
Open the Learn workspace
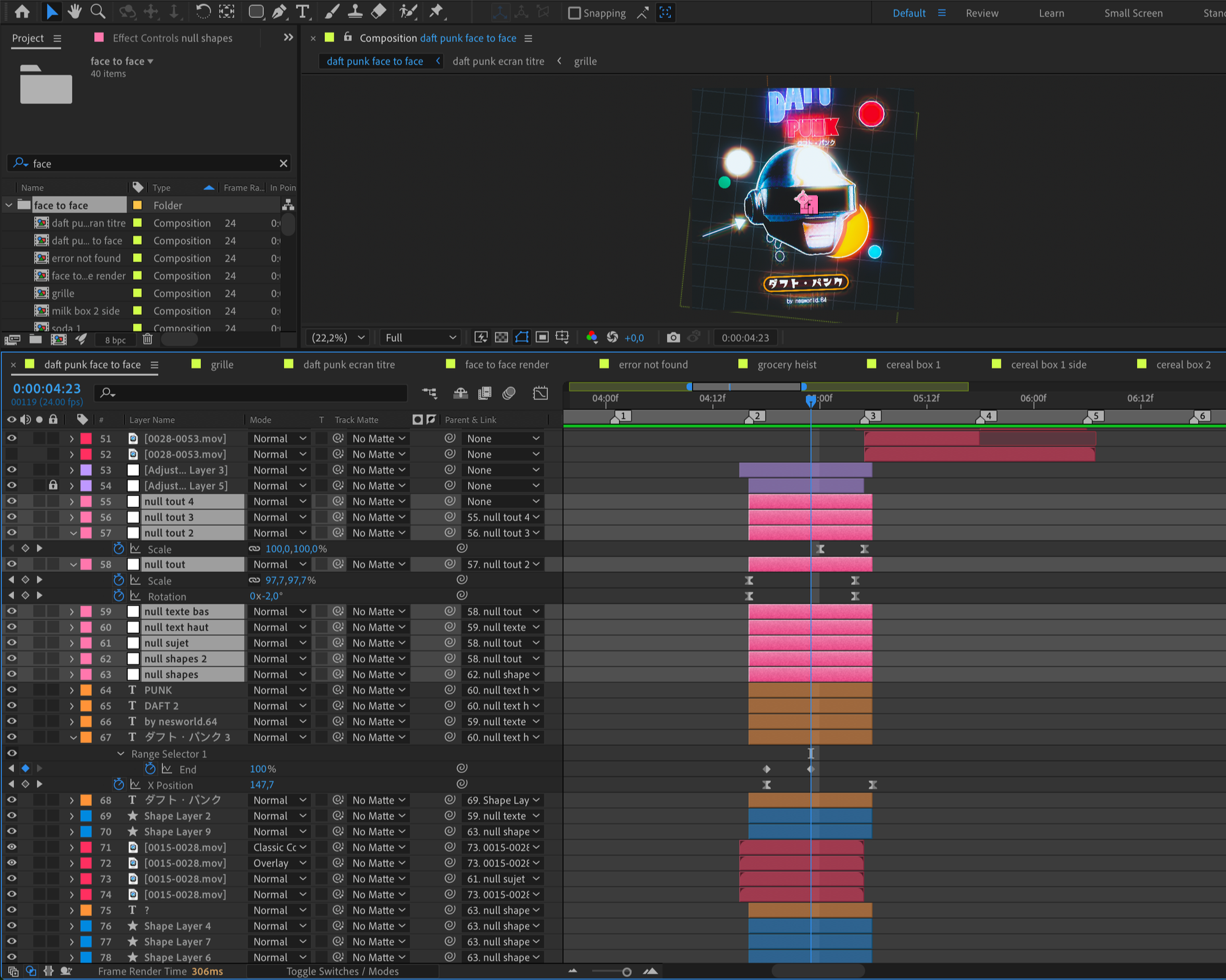[1051, 13]
